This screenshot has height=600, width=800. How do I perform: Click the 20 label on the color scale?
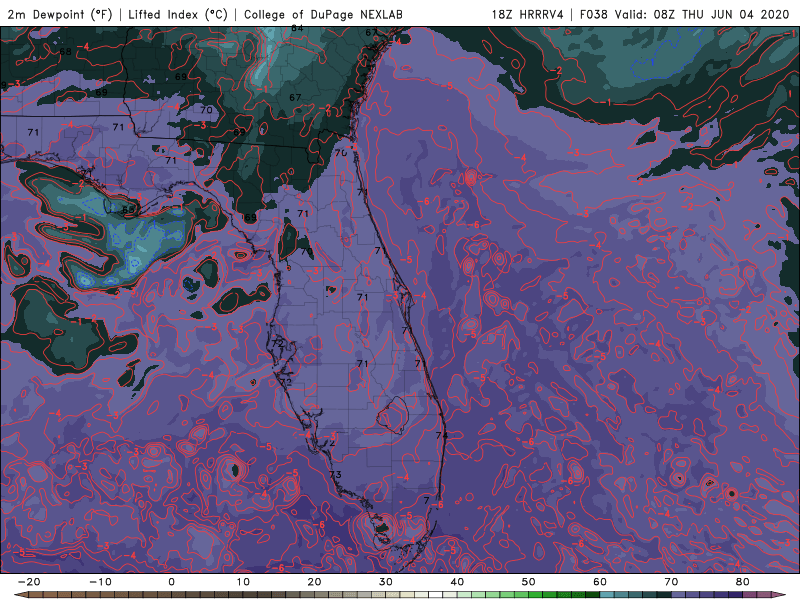(314, 582)
